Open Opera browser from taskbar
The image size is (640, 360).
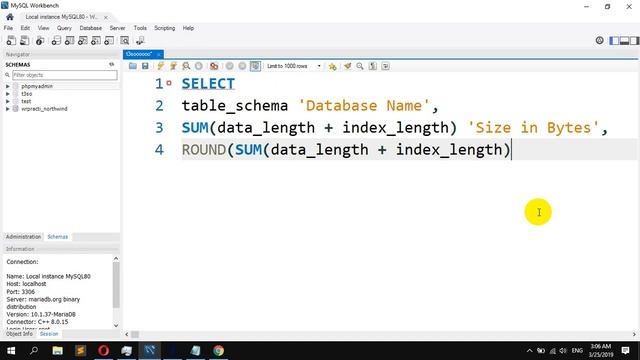104,351
